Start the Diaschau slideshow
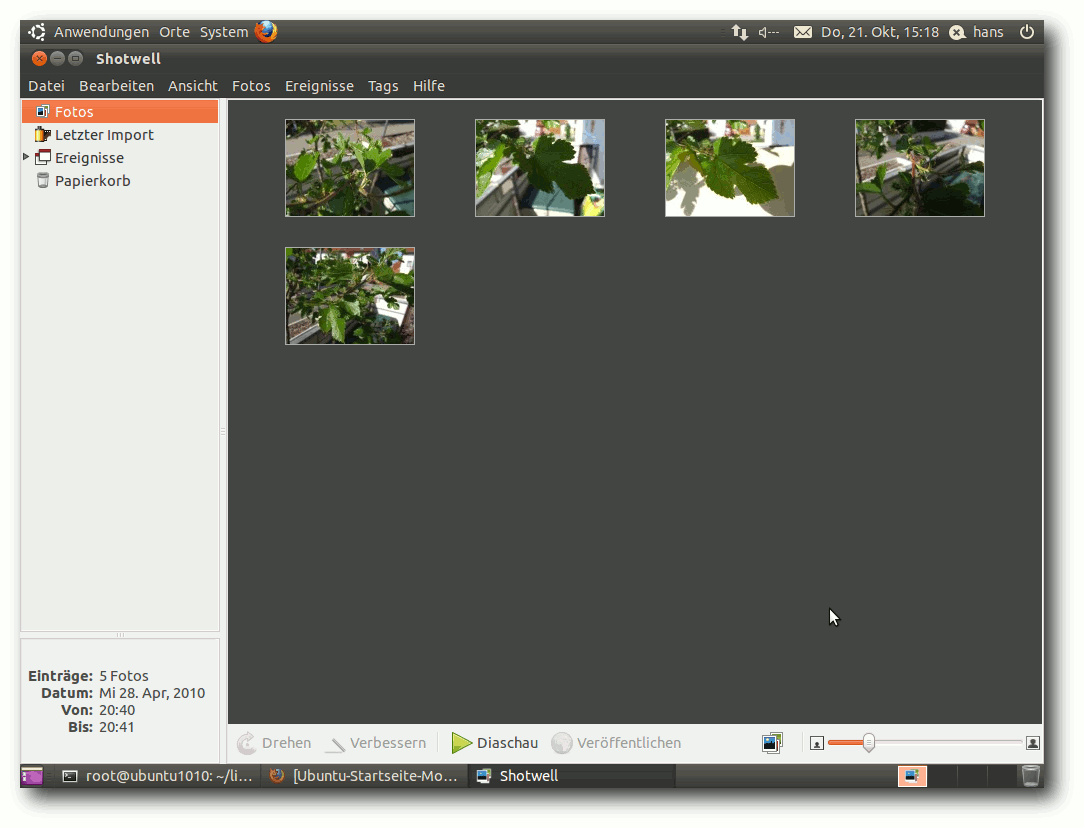The width and height of the screenshot is (1084, 828). [494, 743]
